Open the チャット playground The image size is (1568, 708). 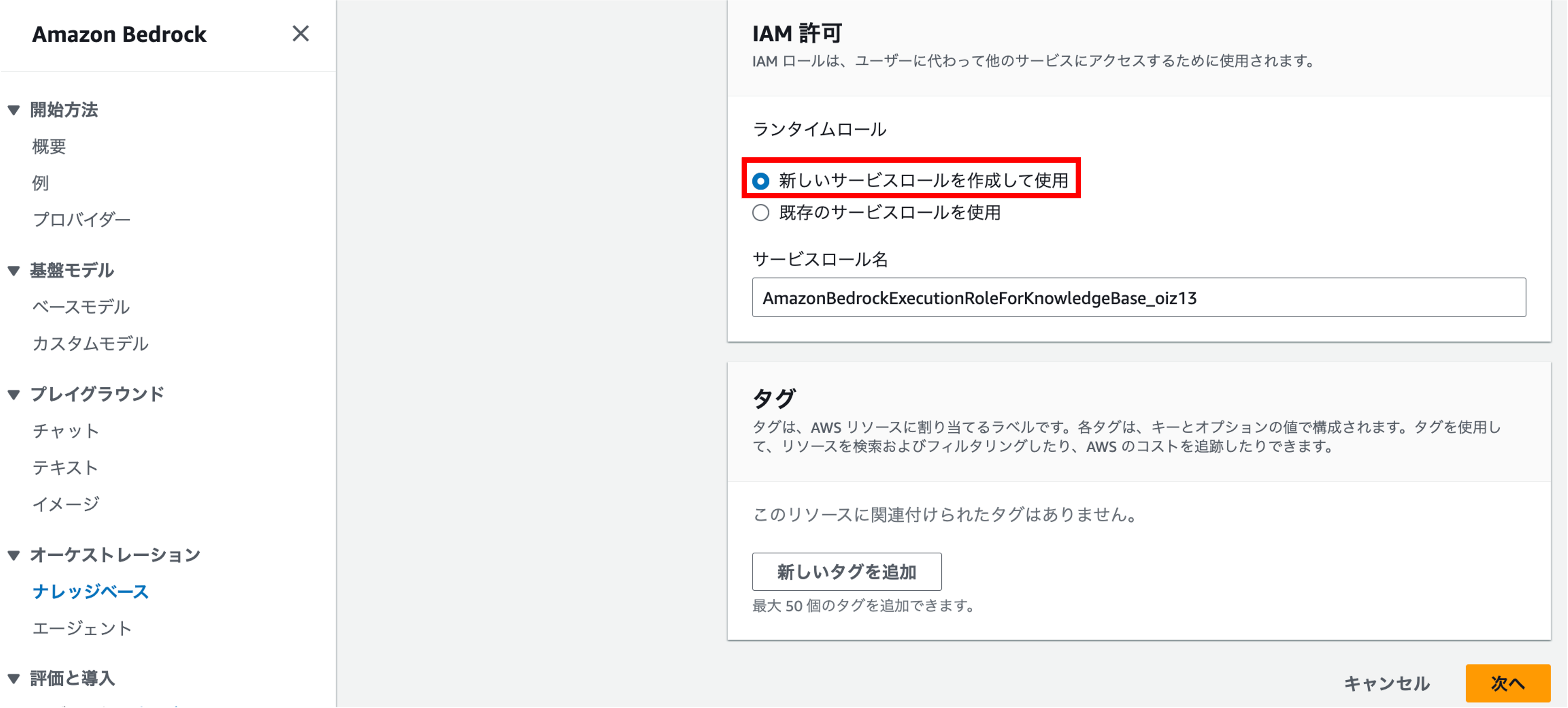click(65, 431)
